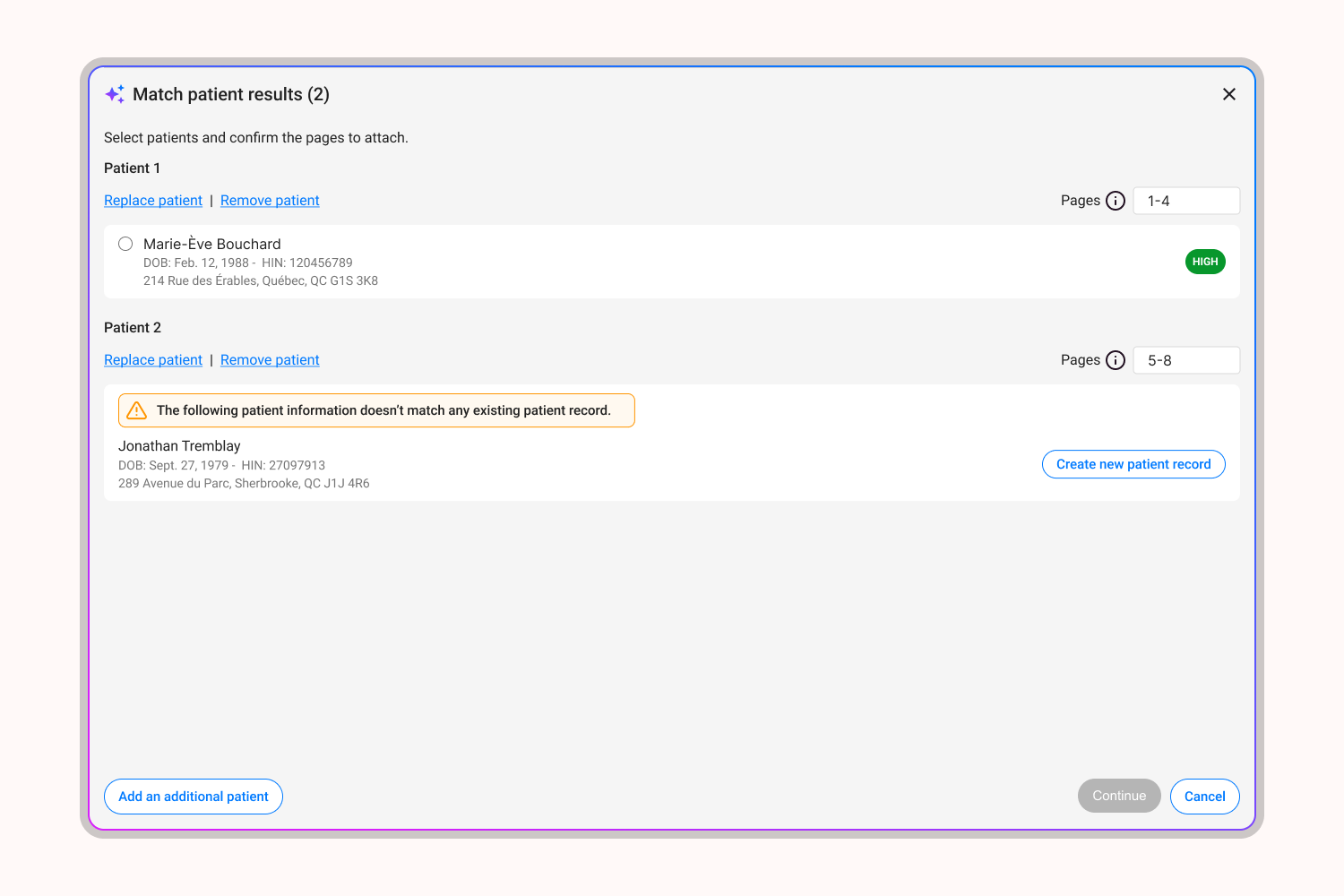Screen dimensions: 1344x896
Task: Click the disabled Continue button
Action: click(x=1119, y=796)
